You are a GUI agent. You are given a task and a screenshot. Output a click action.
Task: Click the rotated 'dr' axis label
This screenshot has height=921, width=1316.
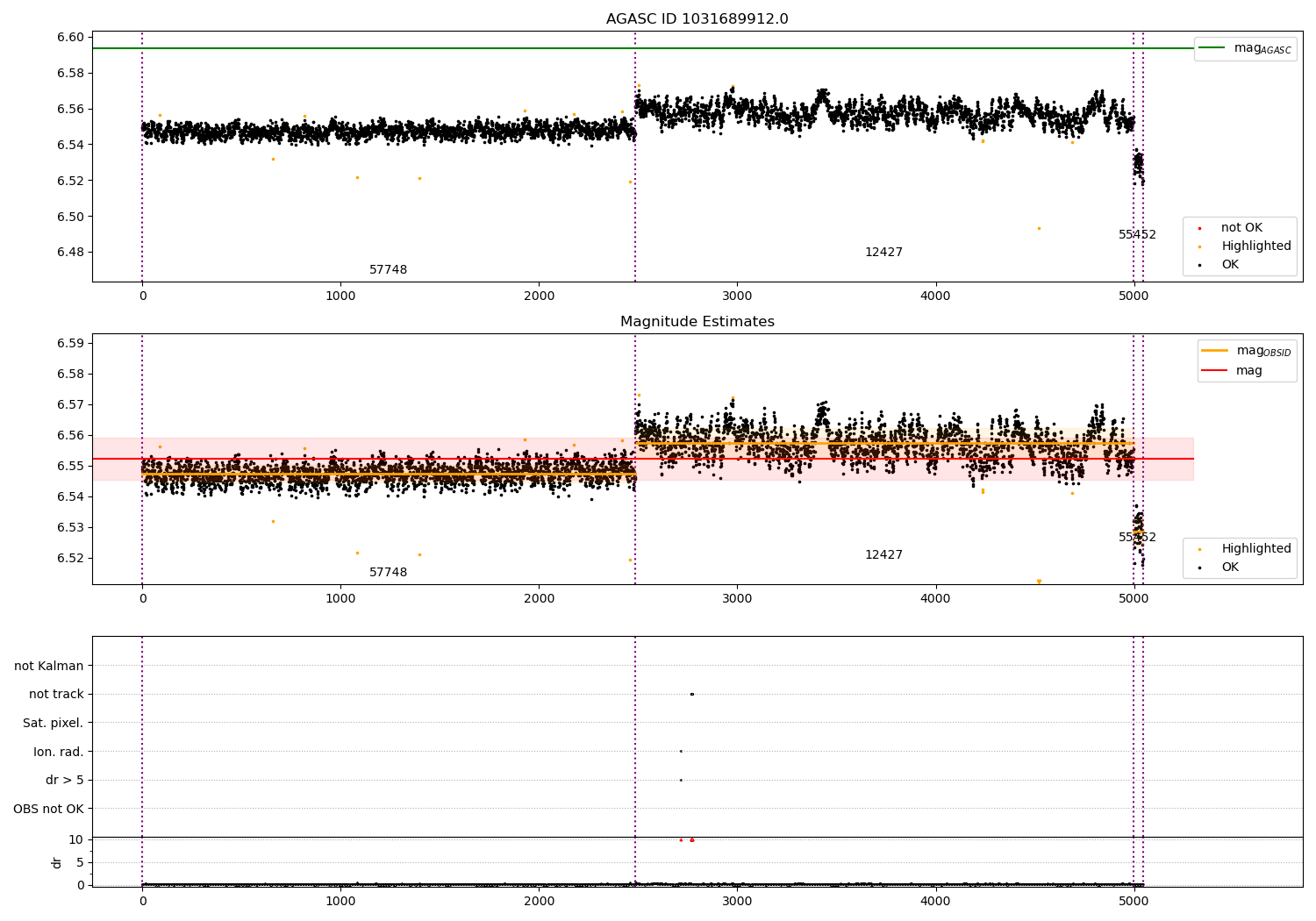click(x=57, y=862)
